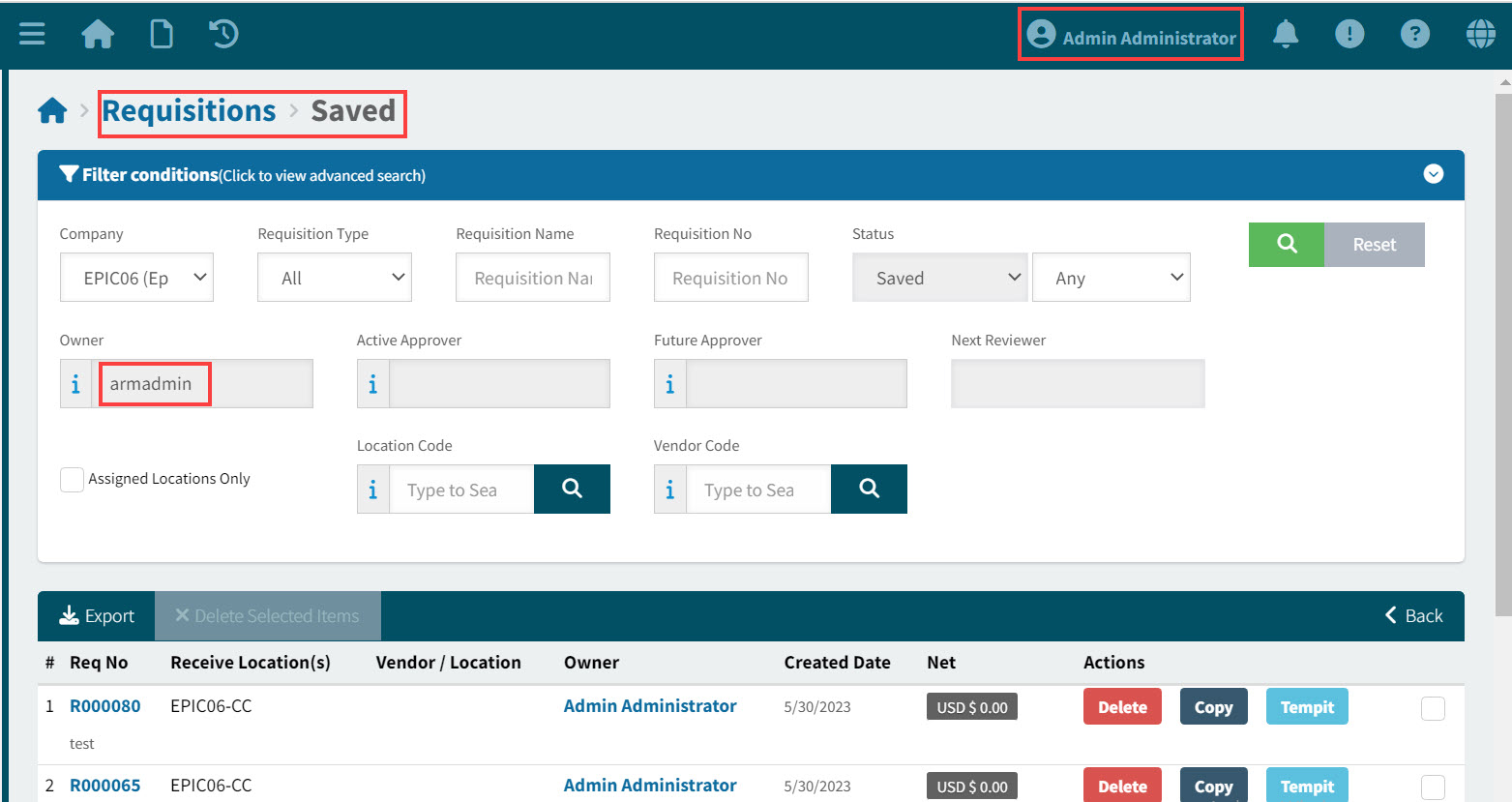Open the globe language selector
The image size is (1512, 802).
[x=1480, y=35]
